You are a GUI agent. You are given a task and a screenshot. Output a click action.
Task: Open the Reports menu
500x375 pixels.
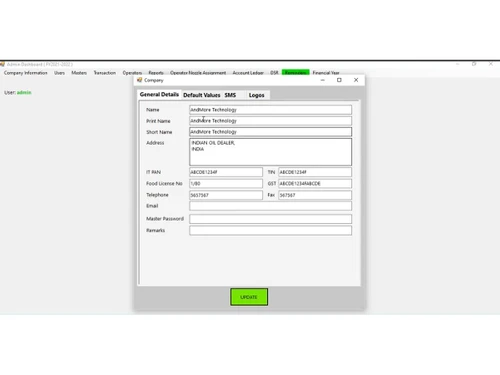pyautogui.click(x=156, y=73)
